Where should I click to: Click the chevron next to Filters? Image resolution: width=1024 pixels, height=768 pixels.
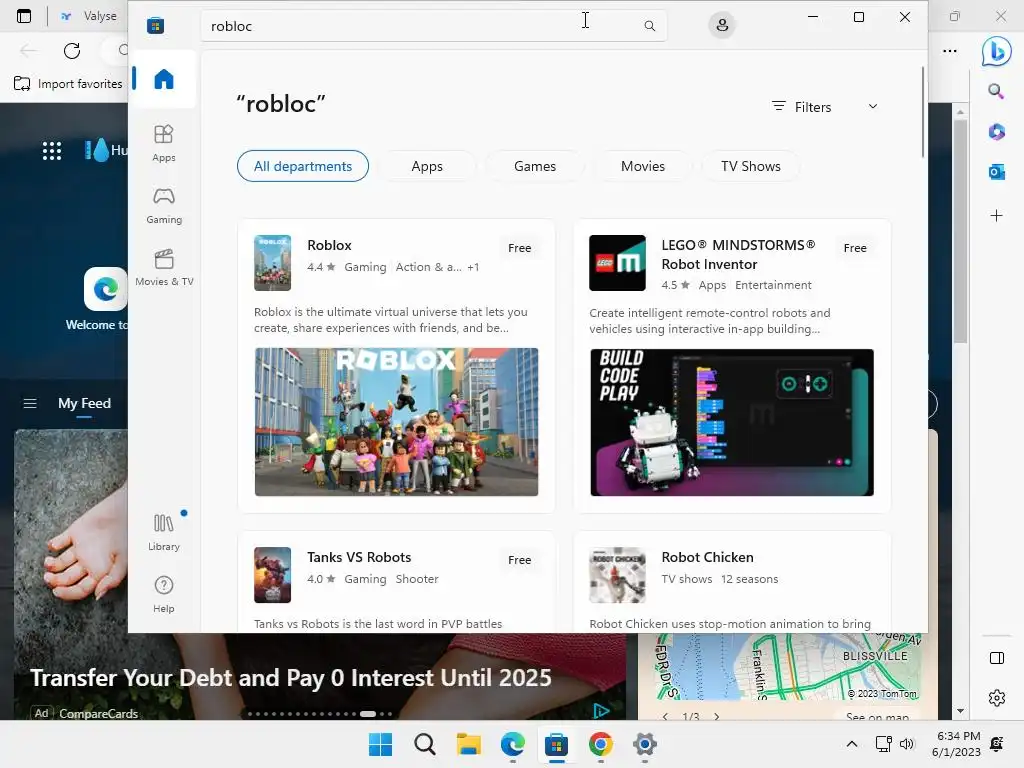(872, 106)
